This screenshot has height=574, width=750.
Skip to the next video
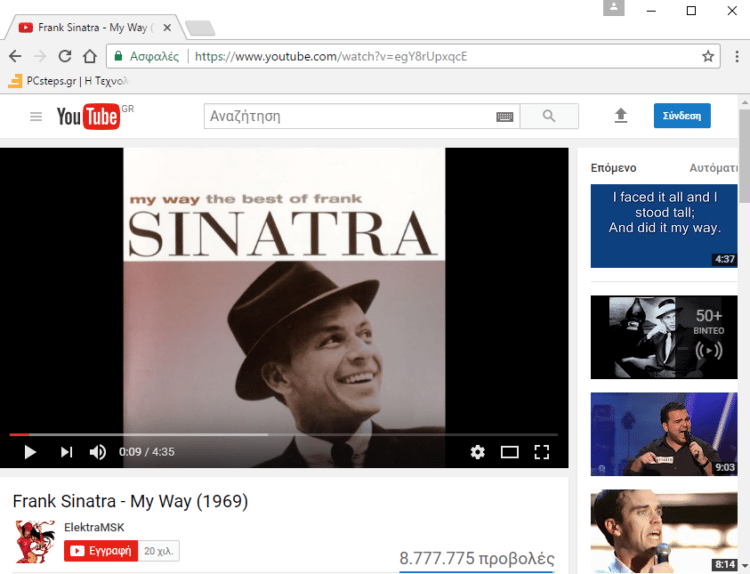[66, 452]
